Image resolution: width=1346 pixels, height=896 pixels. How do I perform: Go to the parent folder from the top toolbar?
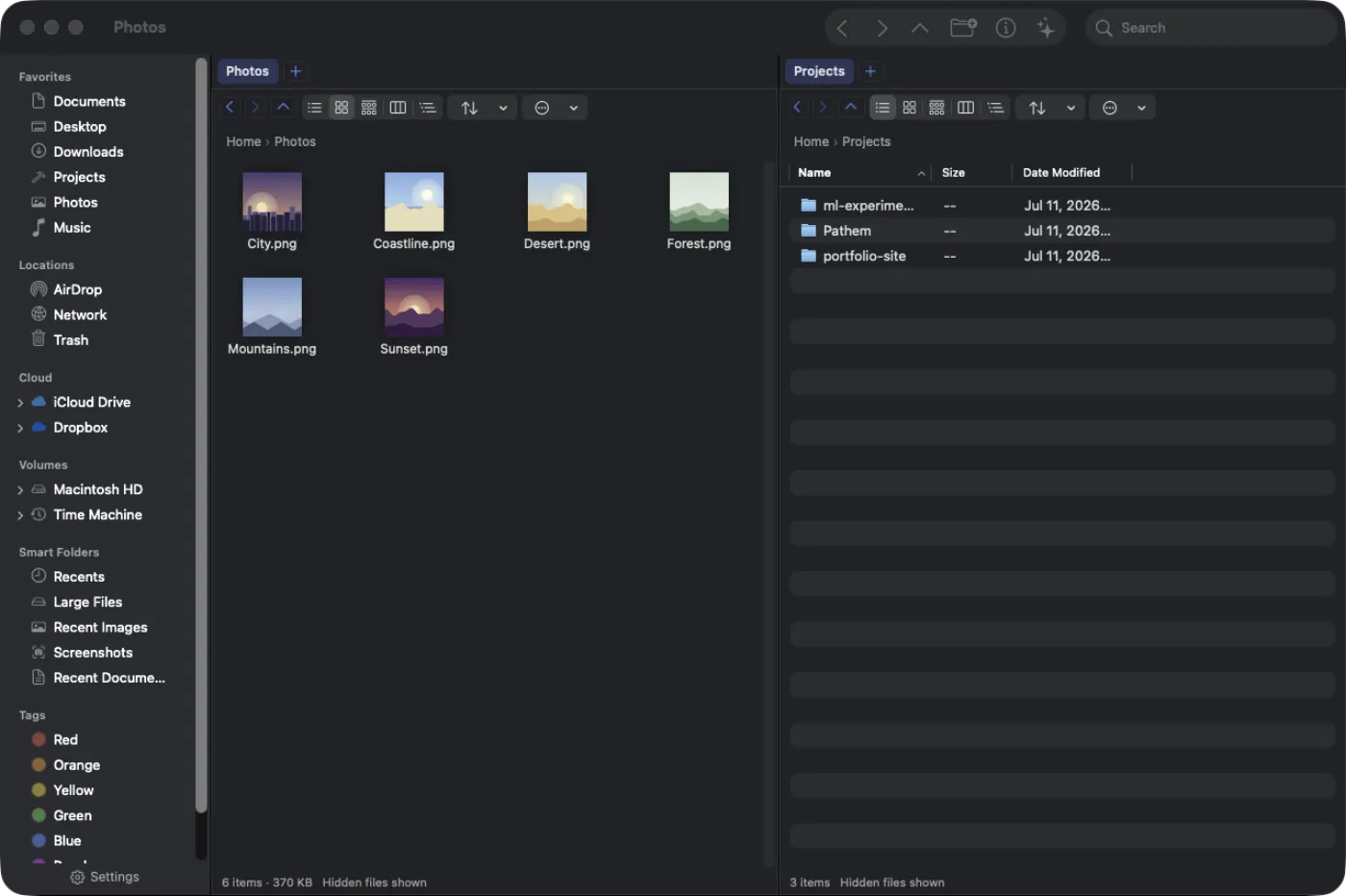pos(920,28)
